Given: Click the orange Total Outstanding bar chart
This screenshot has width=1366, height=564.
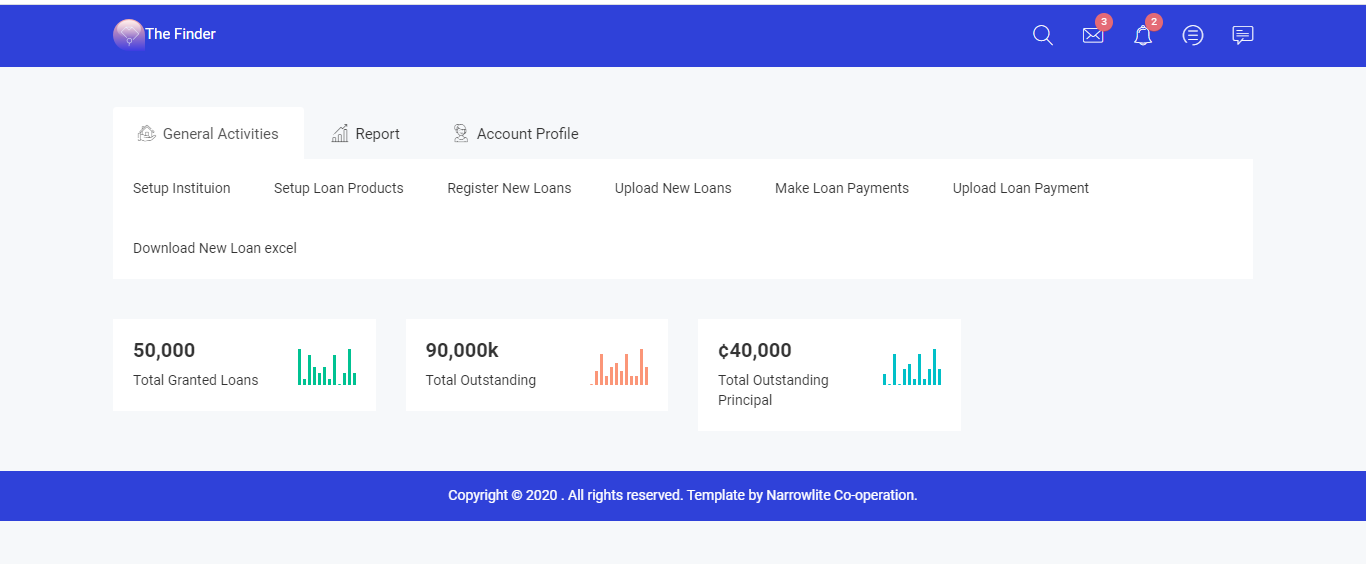Looking at the screenshot, I should coord(619,367).
